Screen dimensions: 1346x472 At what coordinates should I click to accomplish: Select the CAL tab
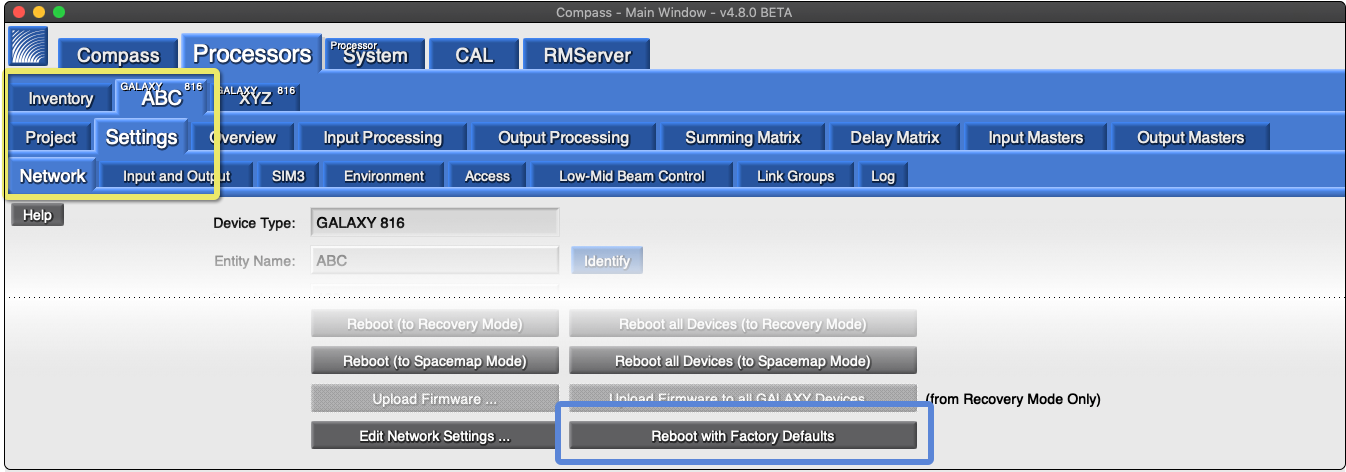coord(474,55)
